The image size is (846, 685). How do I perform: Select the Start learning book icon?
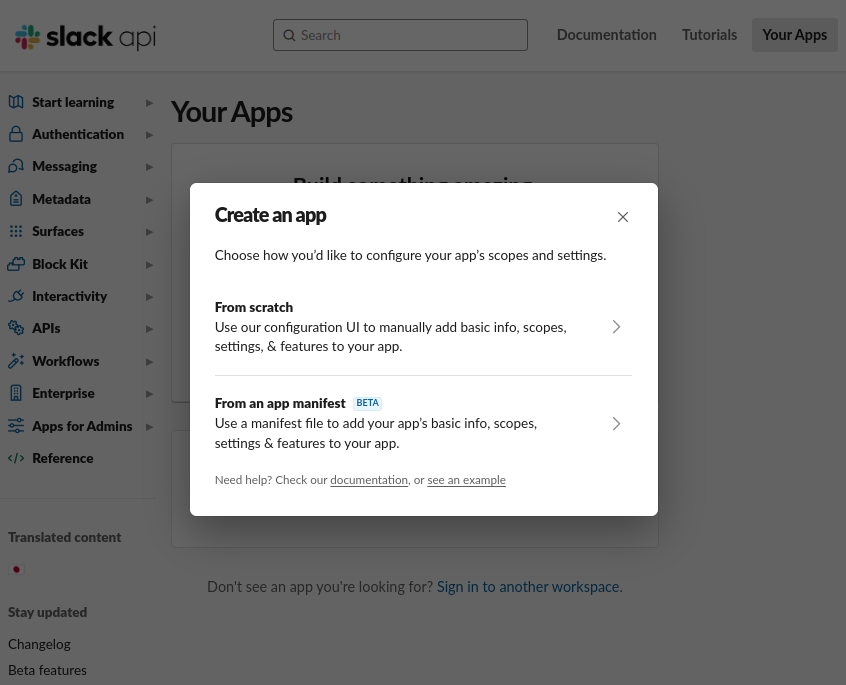coord(16,101)
